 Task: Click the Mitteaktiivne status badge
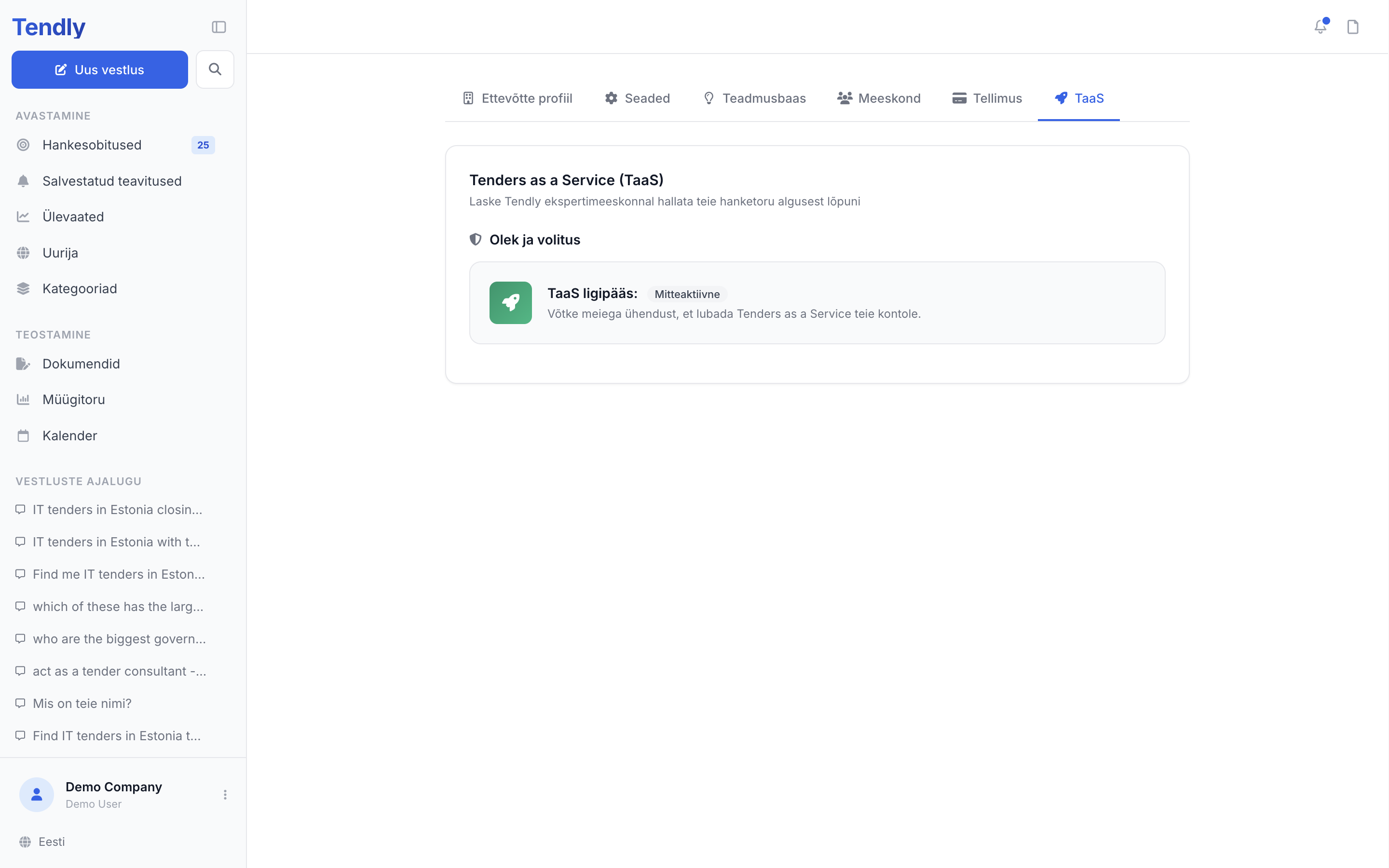(x=686, y=294)
